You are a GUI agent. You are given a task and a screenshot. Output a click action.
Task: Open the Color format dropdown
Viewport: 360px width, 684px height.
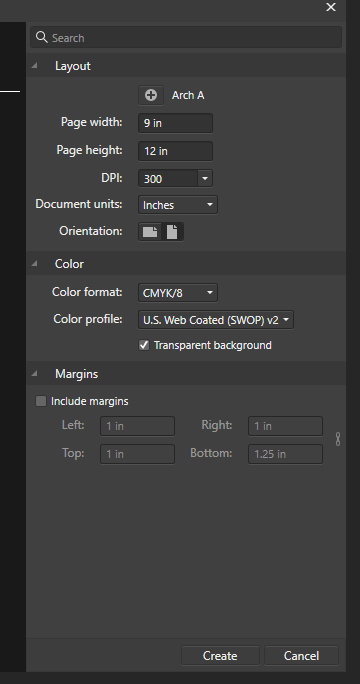point(178,293)
